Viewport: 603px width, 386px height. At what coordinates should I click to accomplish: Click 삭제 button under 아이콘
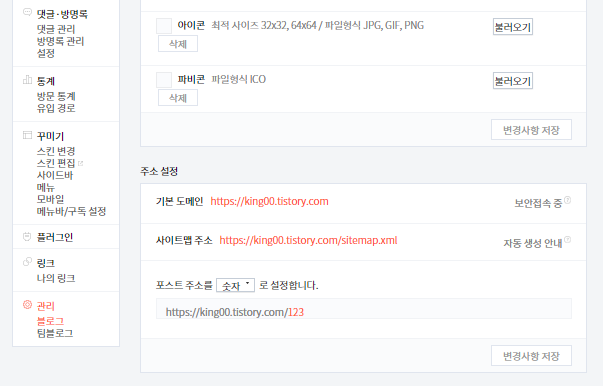tap(178, 44)
